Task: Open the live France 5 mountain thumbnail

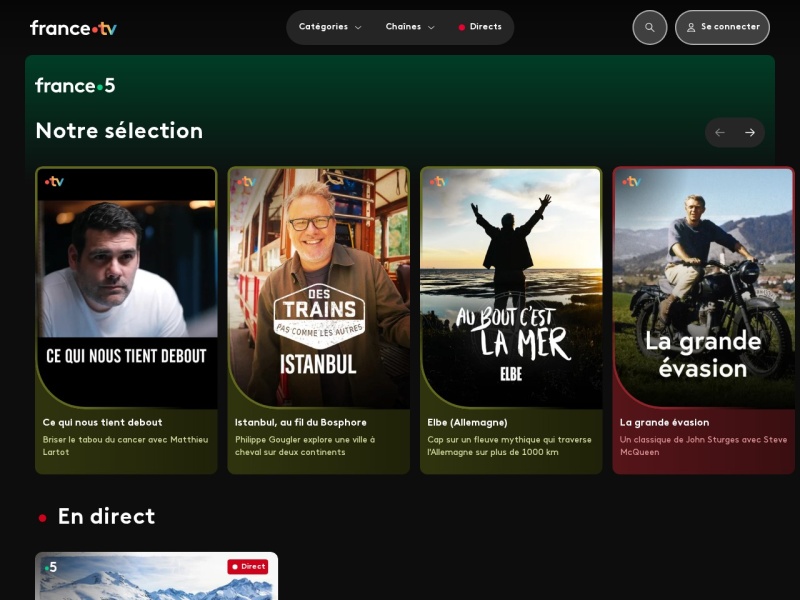Action: (x=157, y=576)
